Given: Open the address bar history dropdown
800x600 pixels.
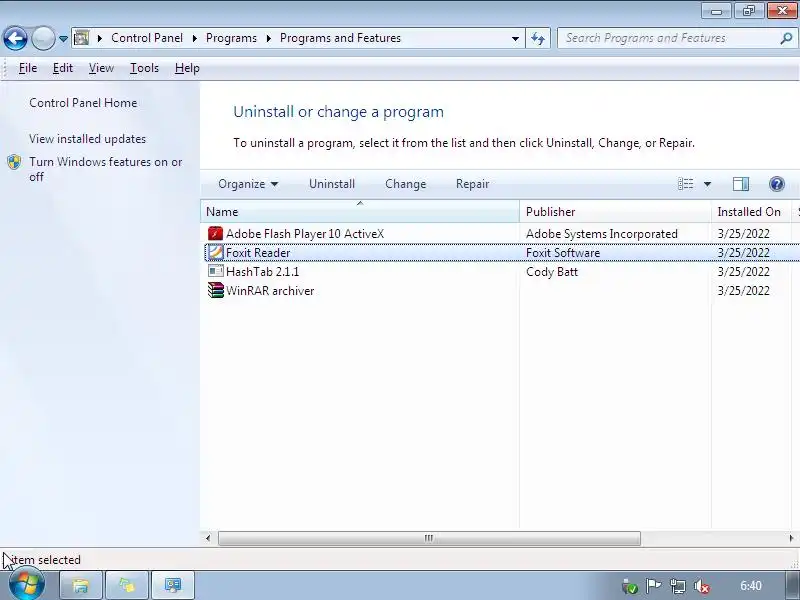Looking at the screenshot, I should pyautogui.click(x=515, y=39).
